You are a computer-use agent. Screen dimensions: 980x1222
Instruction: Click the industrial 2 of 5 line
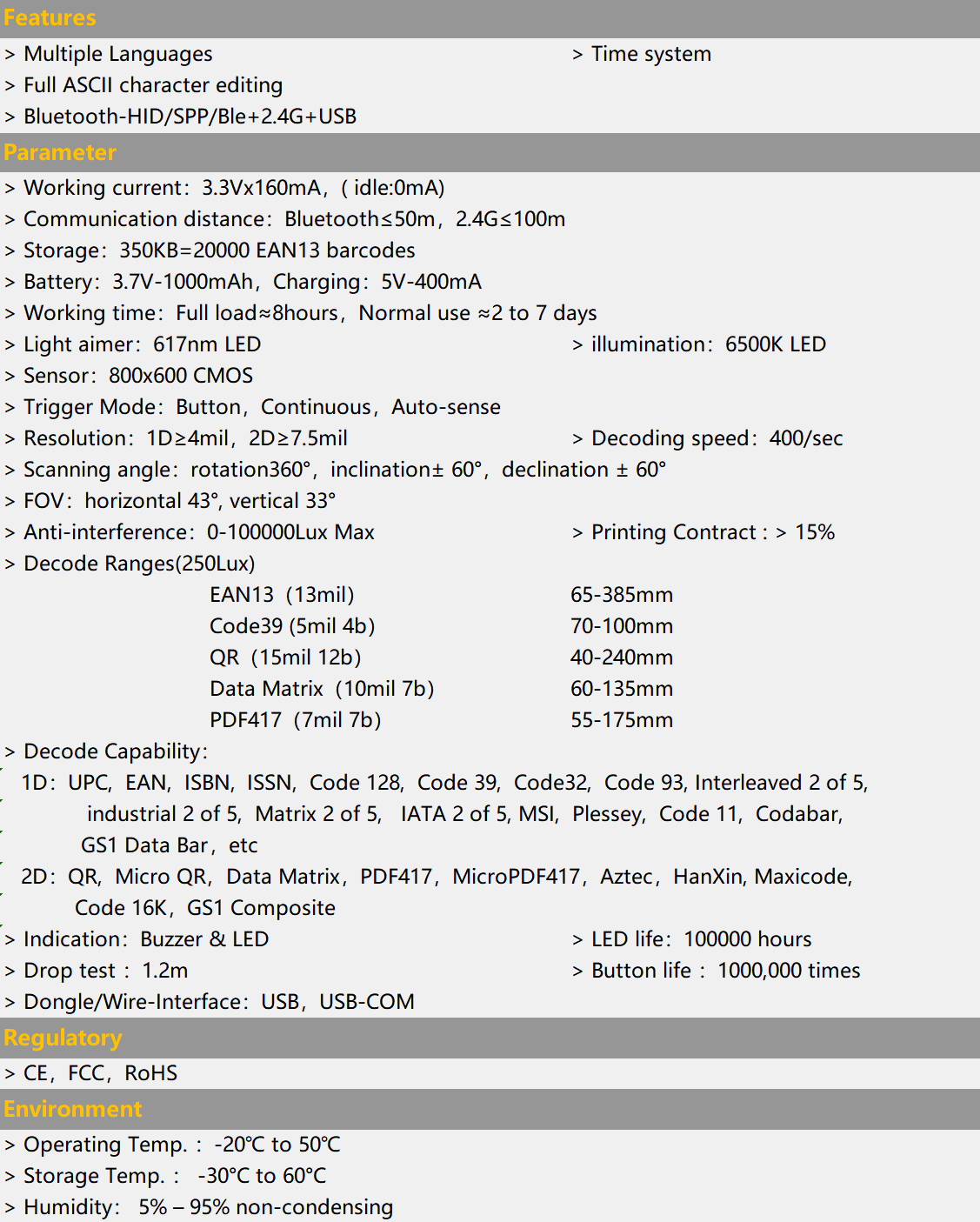pos(465,814)
